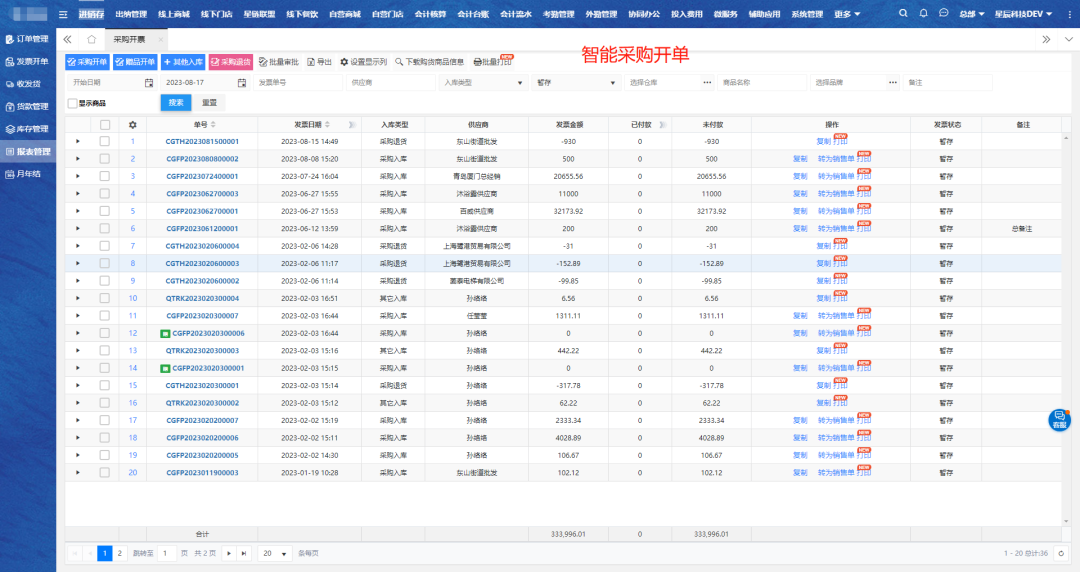This screenshot has width=1080, height=572.
Task: Click the blue 搜索 button
Action: [176, 102]
